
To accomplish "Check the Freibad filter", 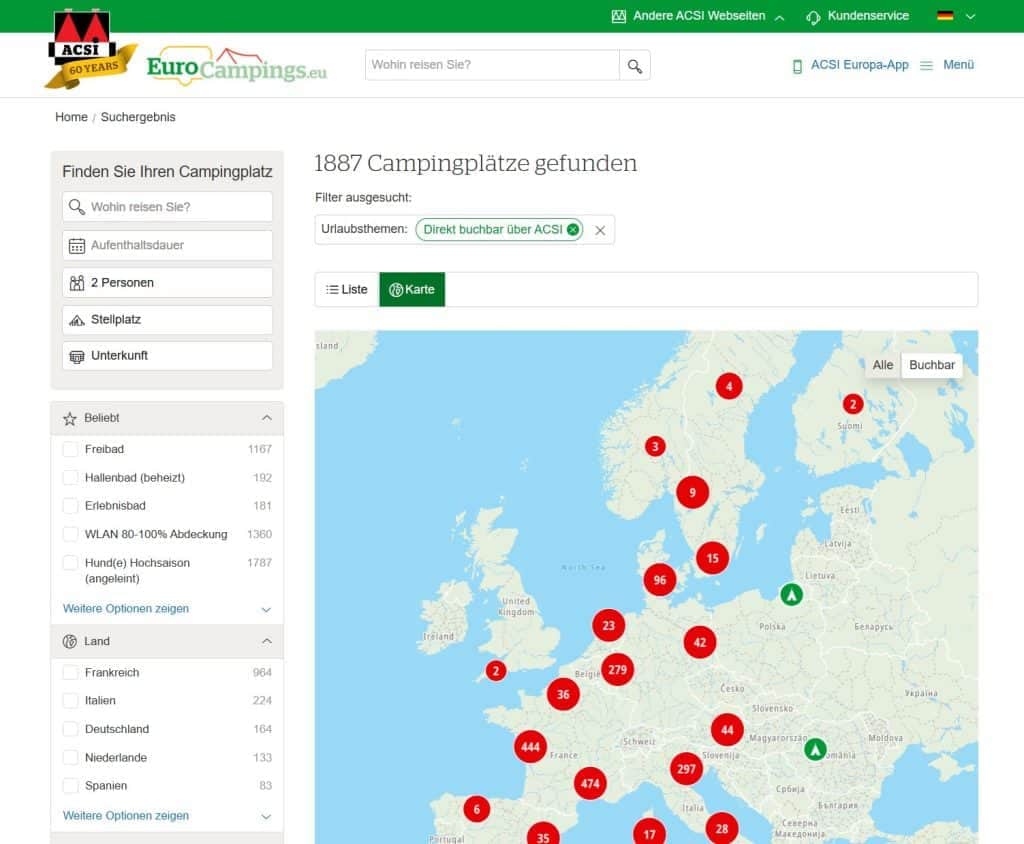I will coord(71,449).
